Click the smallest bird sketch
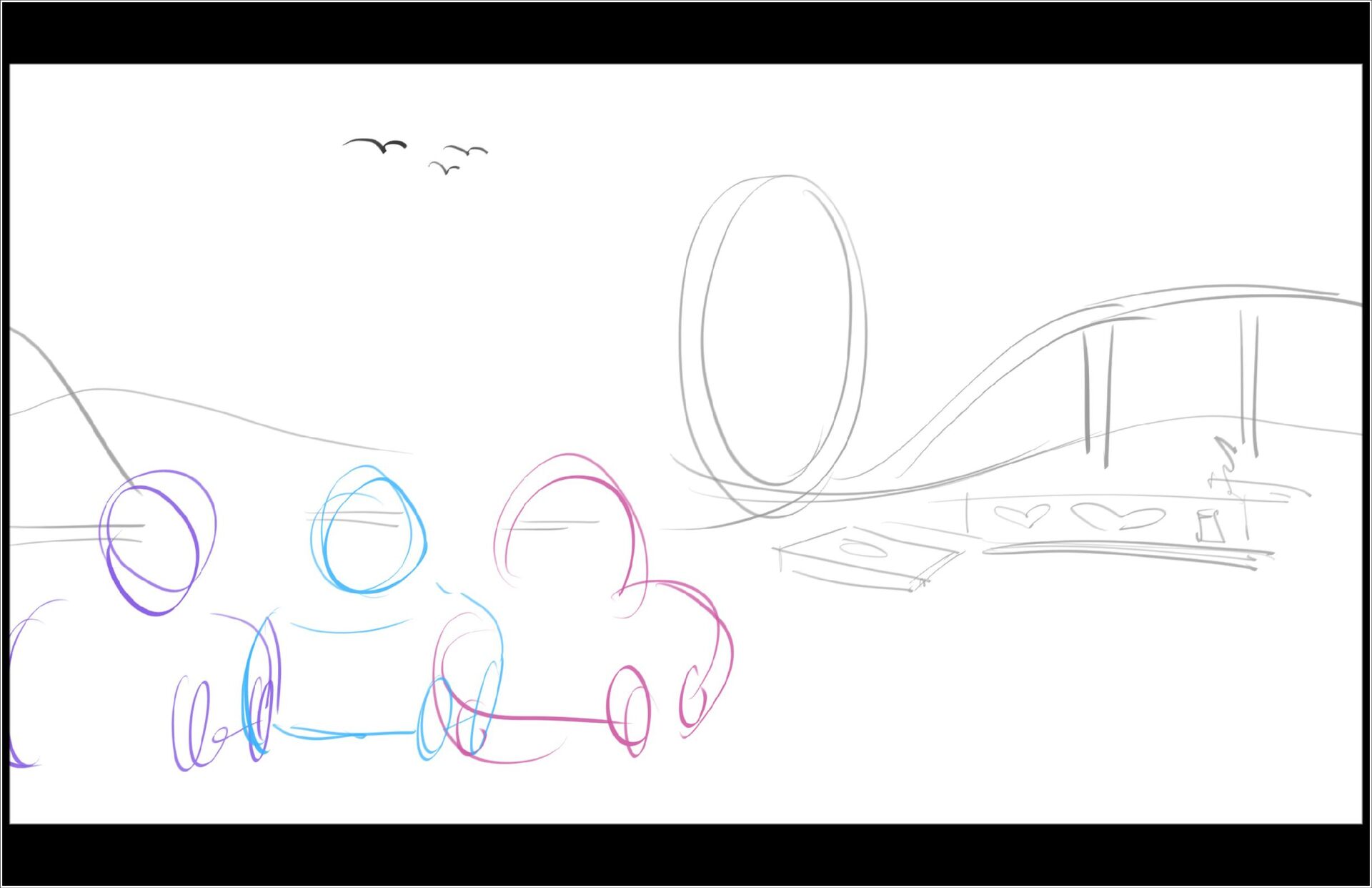 point(444,168)
